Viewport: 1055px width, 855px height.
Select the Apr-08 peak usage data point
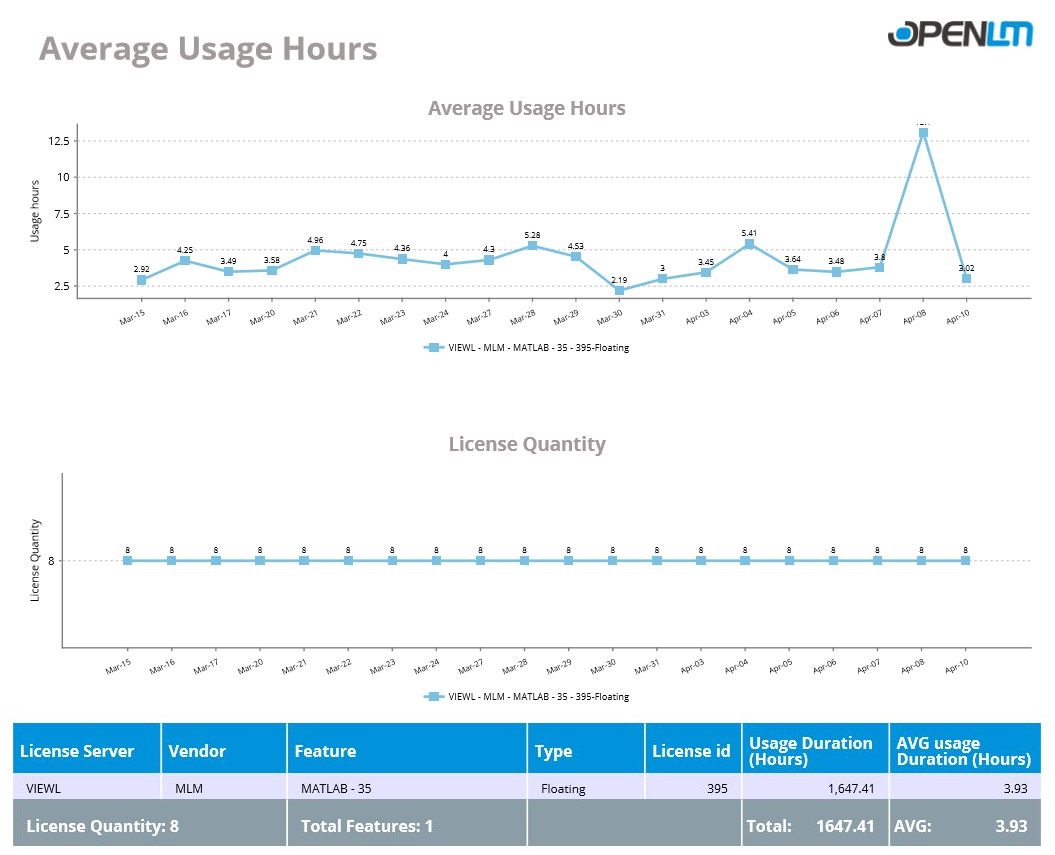click(x=923, y=132)
